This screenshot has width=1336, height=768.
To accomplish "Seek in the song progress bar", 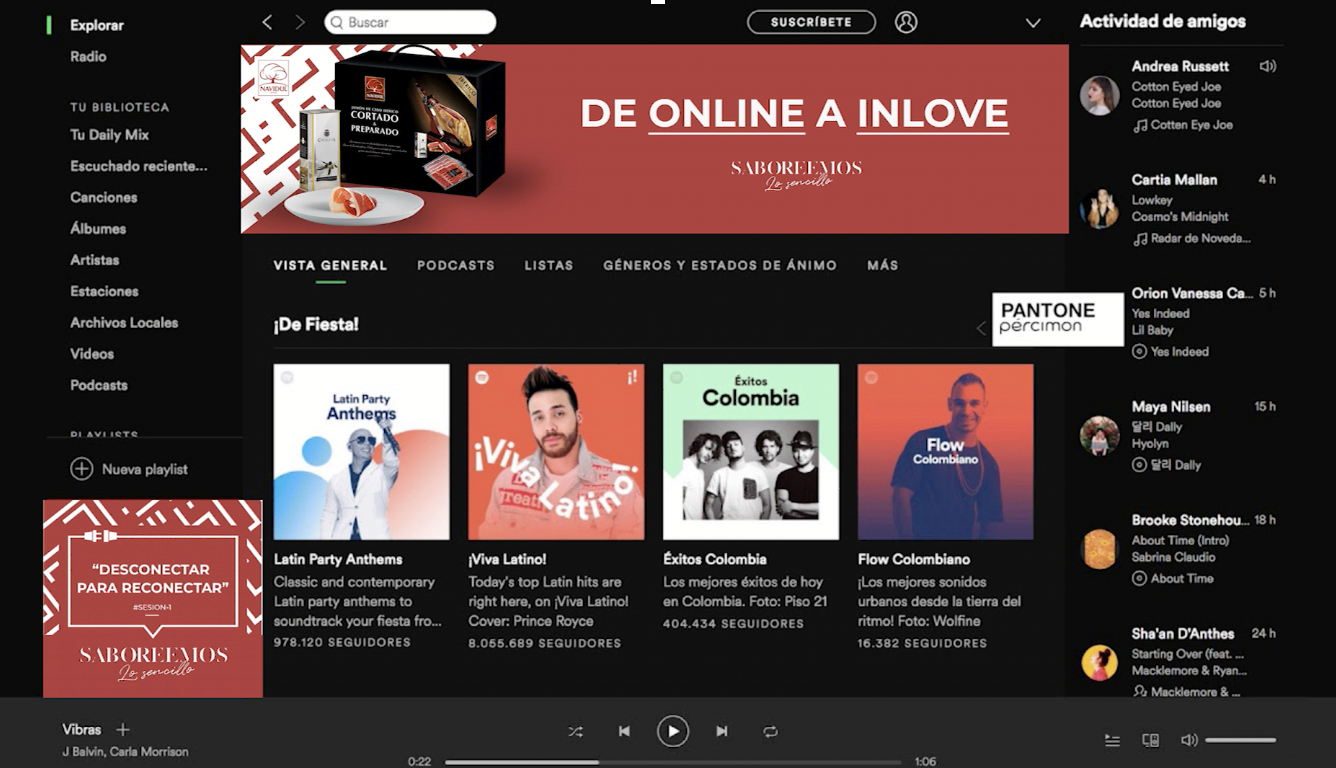I will [673, 762].
